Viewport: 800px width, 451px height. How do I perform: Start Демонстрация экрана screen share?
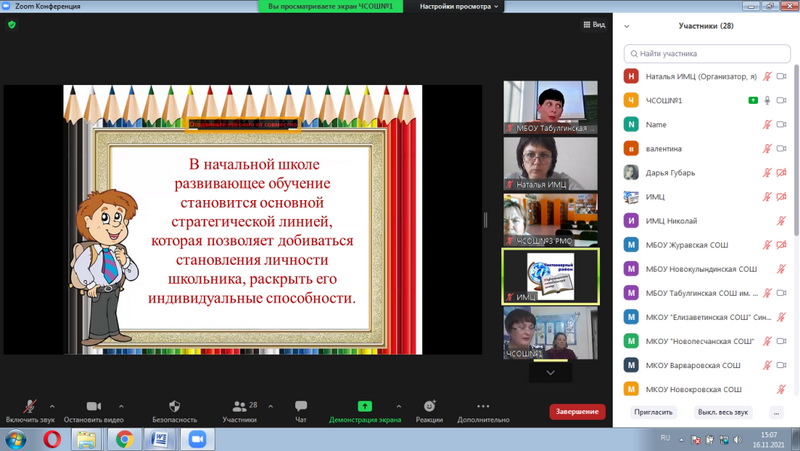[365, 406]
